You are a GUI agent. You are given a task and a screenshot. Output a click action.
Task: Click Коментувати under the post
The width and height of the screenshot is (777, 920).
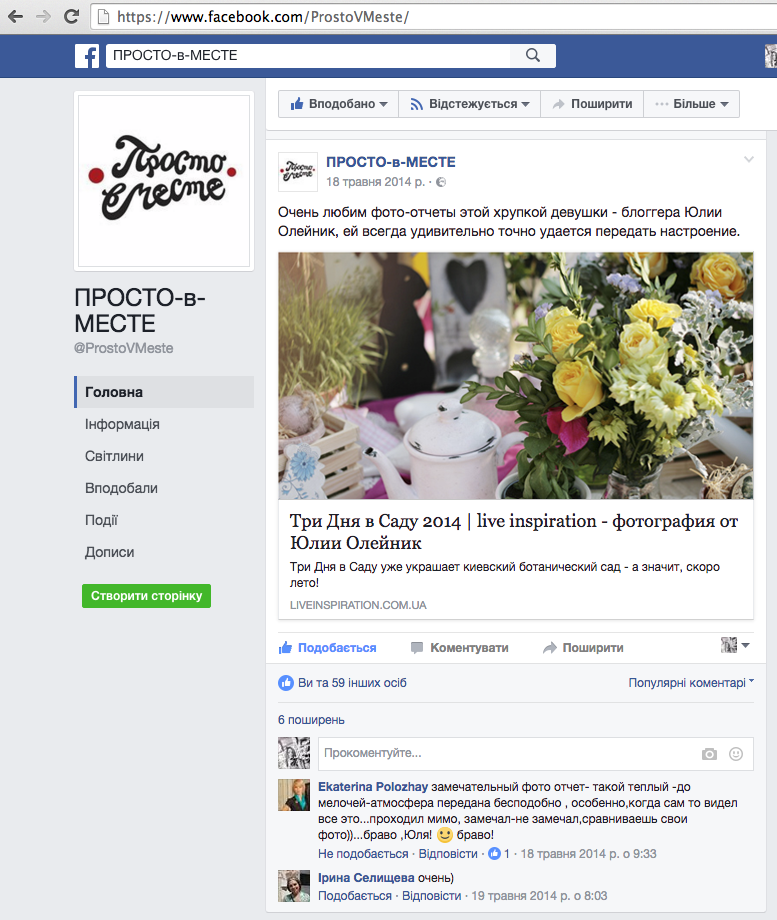460,648
